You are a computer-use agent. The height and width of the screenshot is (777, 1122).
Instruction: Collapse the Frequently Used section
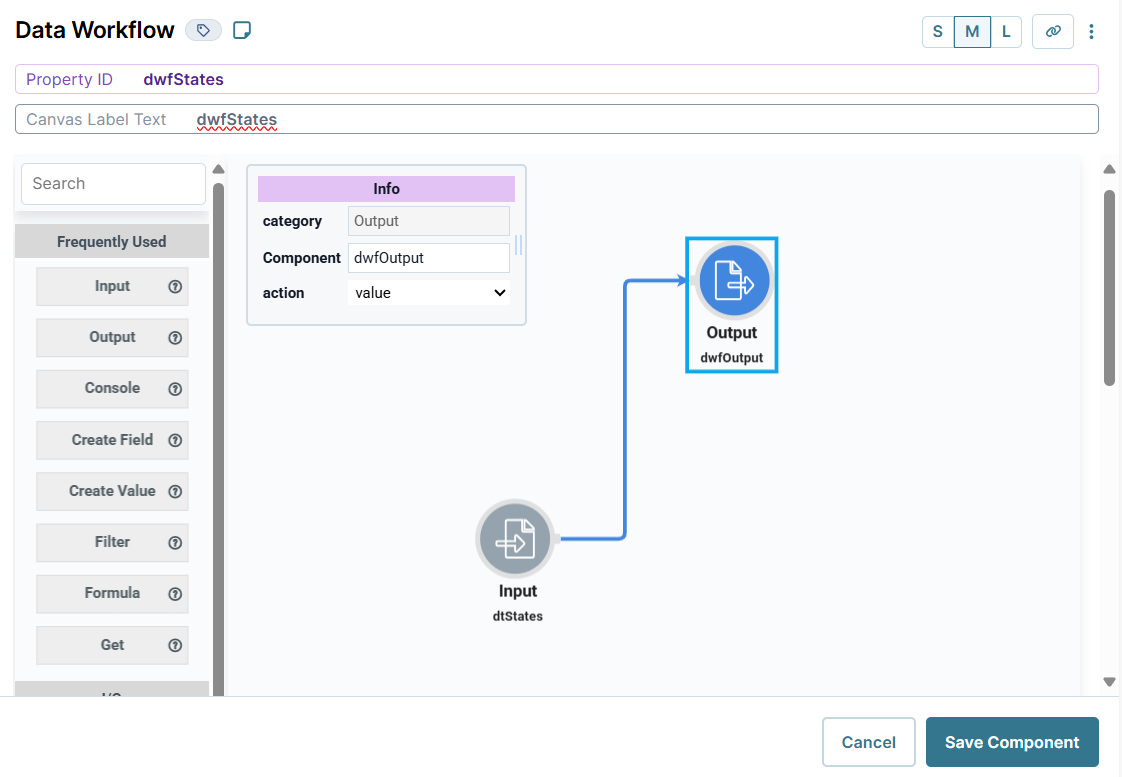(x=112, y=242)
